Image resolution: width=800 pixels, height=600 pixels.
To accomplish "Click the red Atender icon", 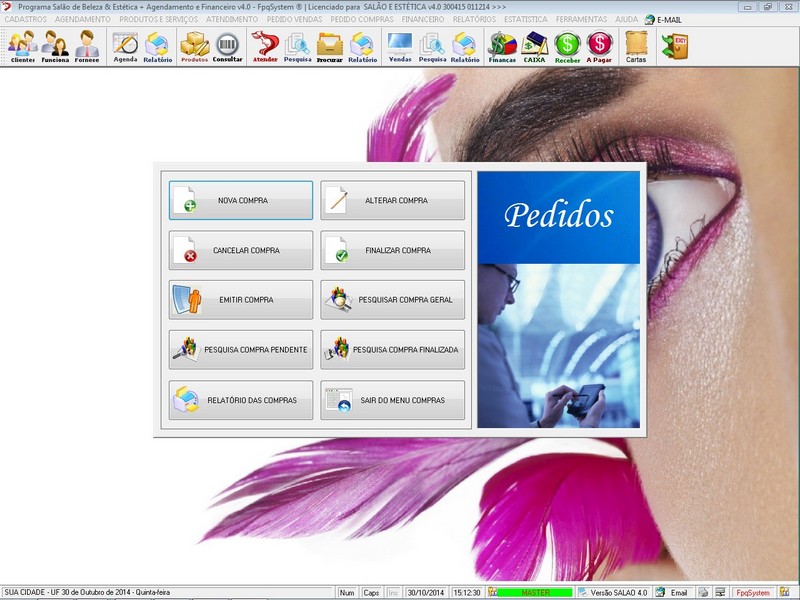I will (x=265, y=46).
